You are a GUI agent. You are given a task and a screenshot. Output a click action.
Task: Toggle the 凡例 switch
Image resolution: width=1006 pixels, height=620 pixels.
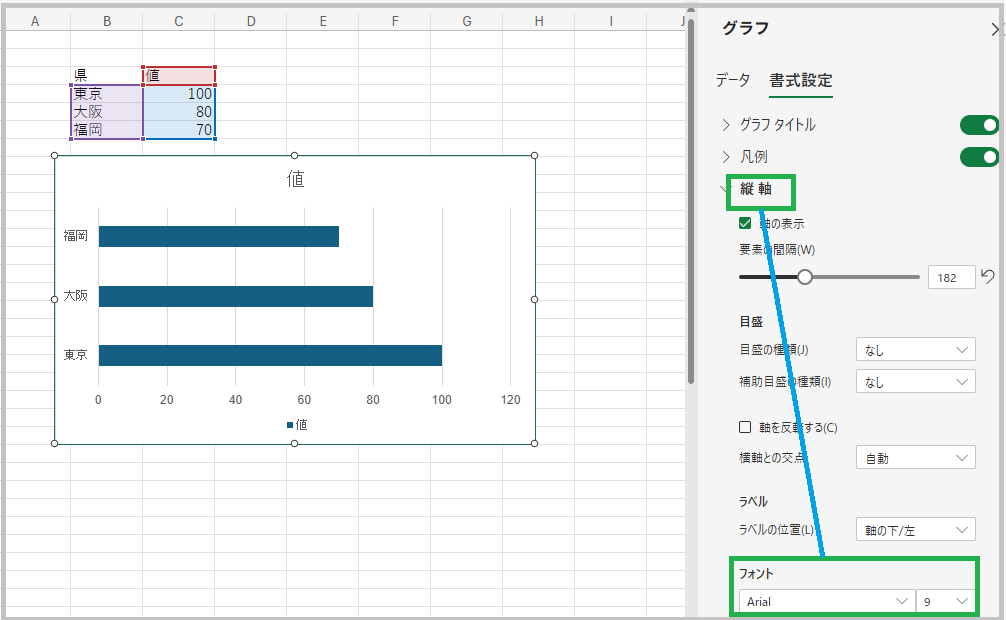tap(979, 157)
